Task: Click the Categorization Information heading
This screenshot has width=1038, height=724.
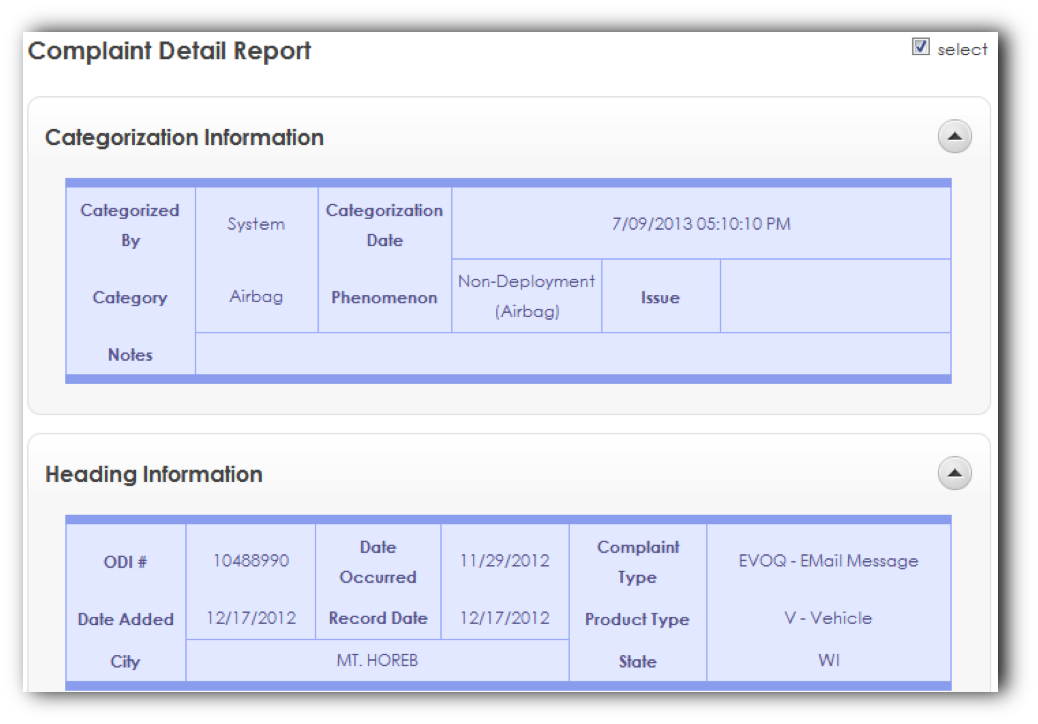Action: (184, 138)
